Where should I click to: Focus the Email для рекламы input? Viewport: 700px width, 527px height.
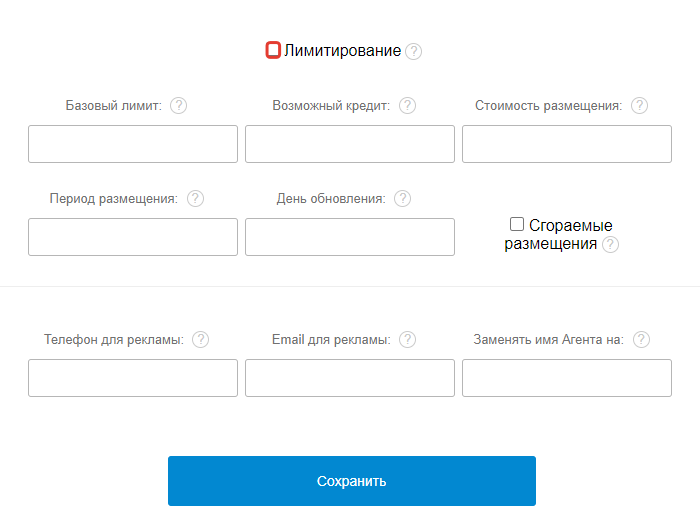tap(350, 378)
